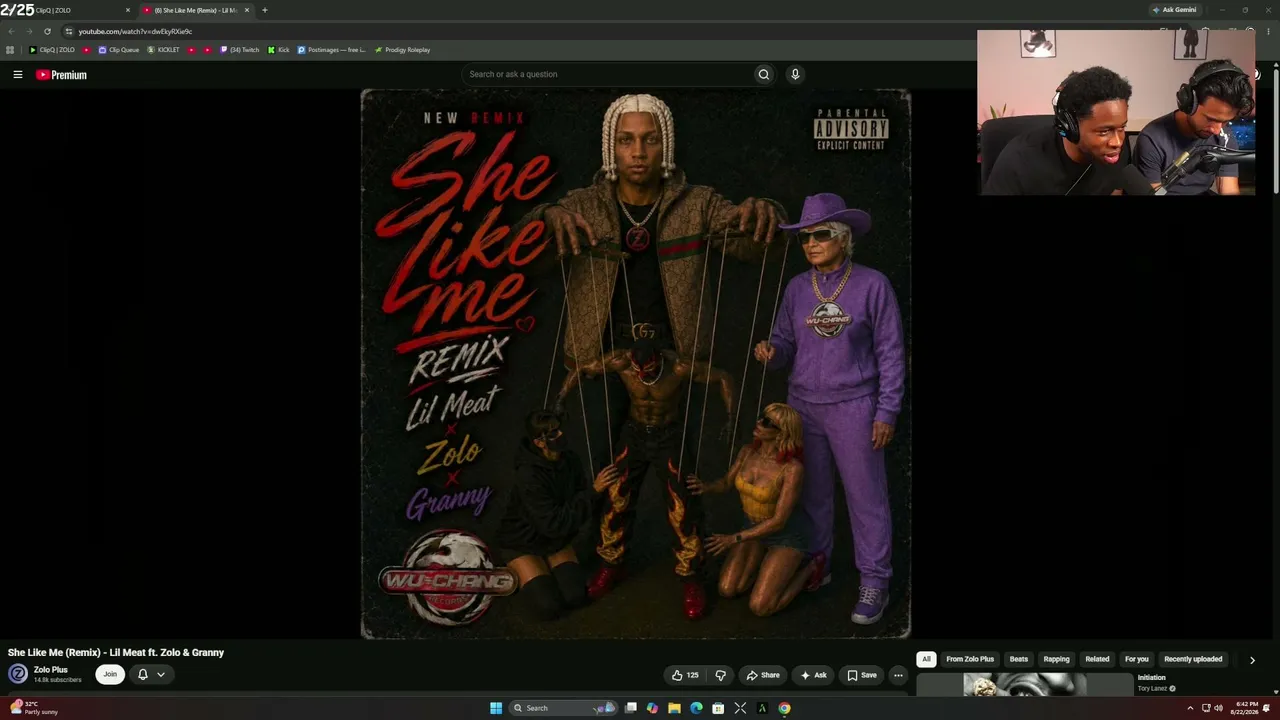This screenshot has height=720, width=1280.
Task: Go back in browser history
Action: 11,31
